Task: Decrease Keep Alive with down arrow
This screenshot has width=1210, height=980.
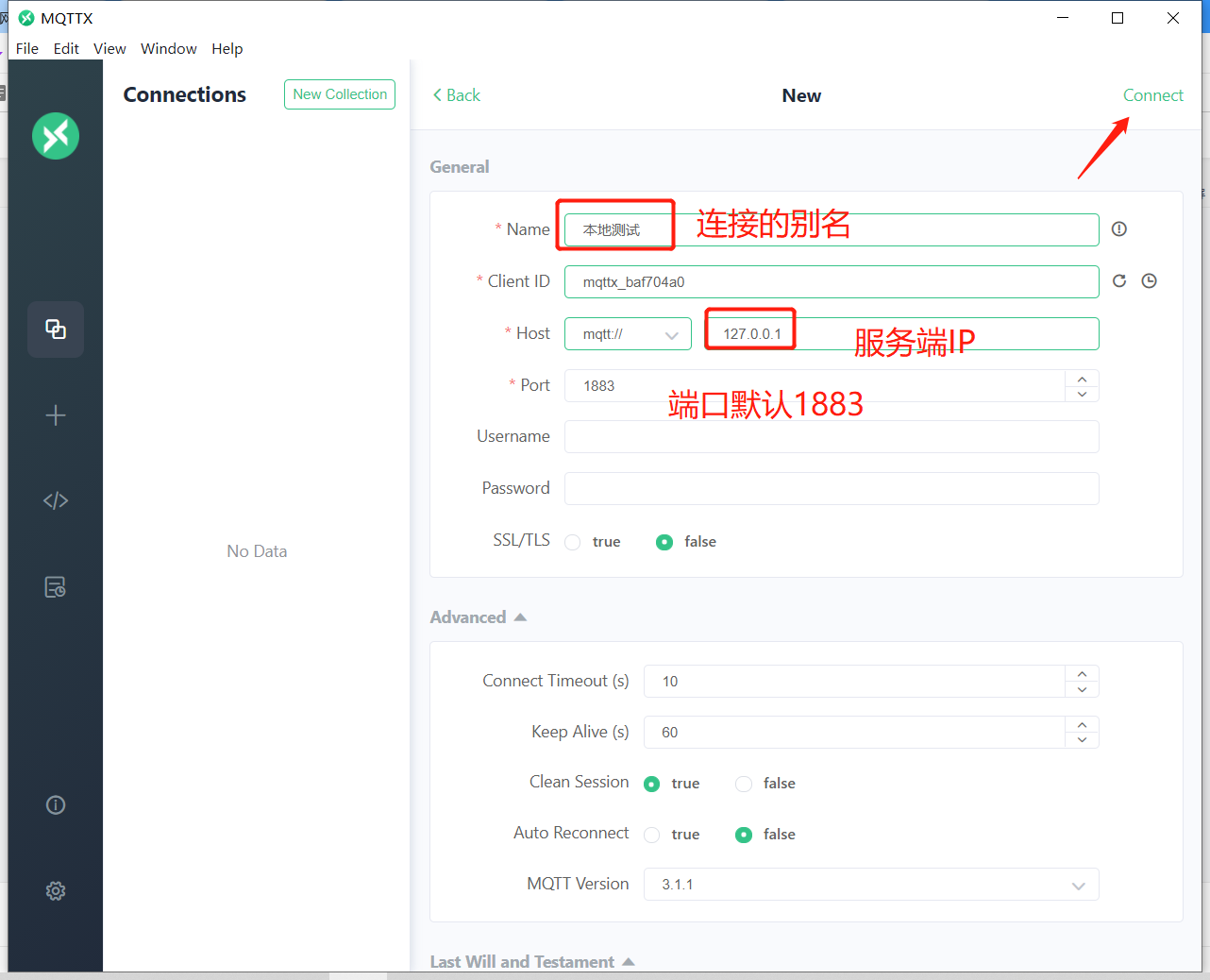Action: tap(1082, 740)
